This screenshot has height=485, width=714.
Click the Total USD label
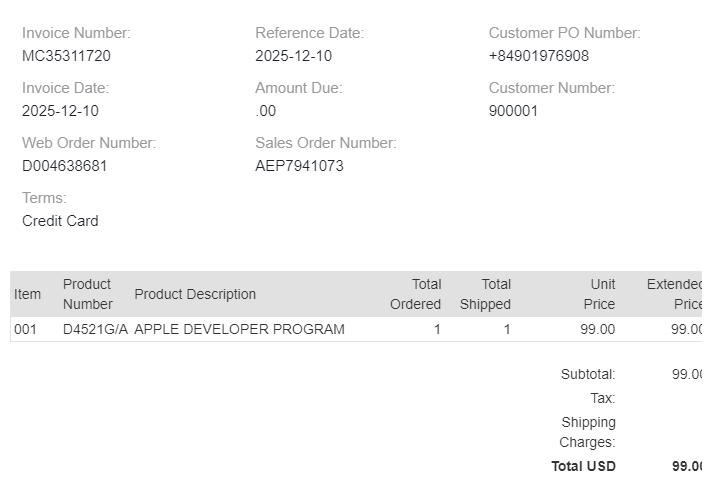(x=583, y=466)
